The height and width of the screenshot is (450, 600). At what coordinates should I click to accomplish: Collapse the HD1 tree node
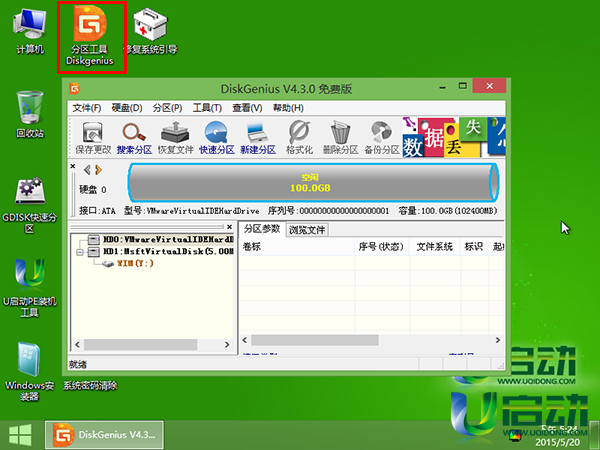pos(80,252)
